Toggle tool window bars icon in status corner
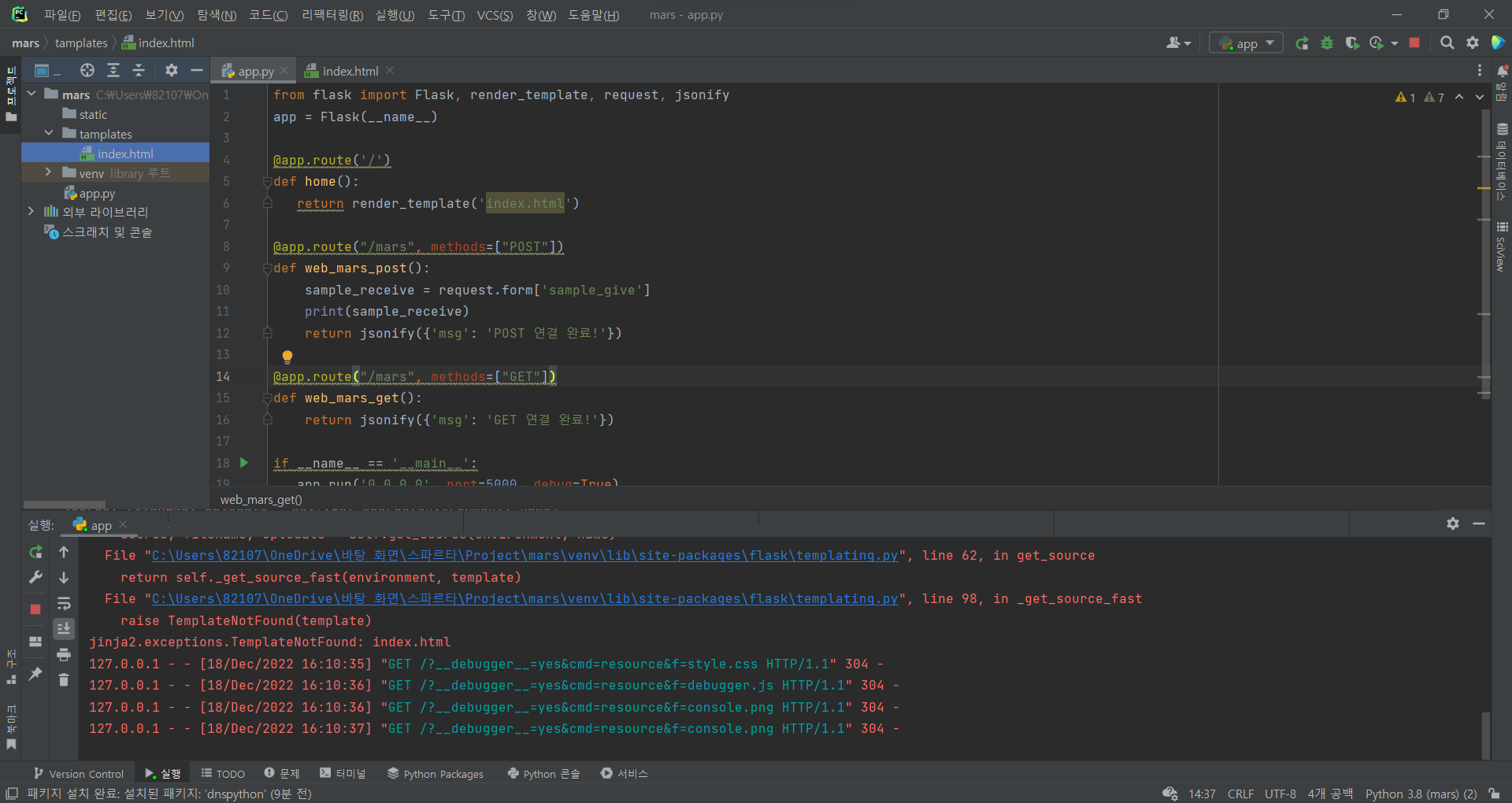The image size is (1512, 803). [12, 794]
